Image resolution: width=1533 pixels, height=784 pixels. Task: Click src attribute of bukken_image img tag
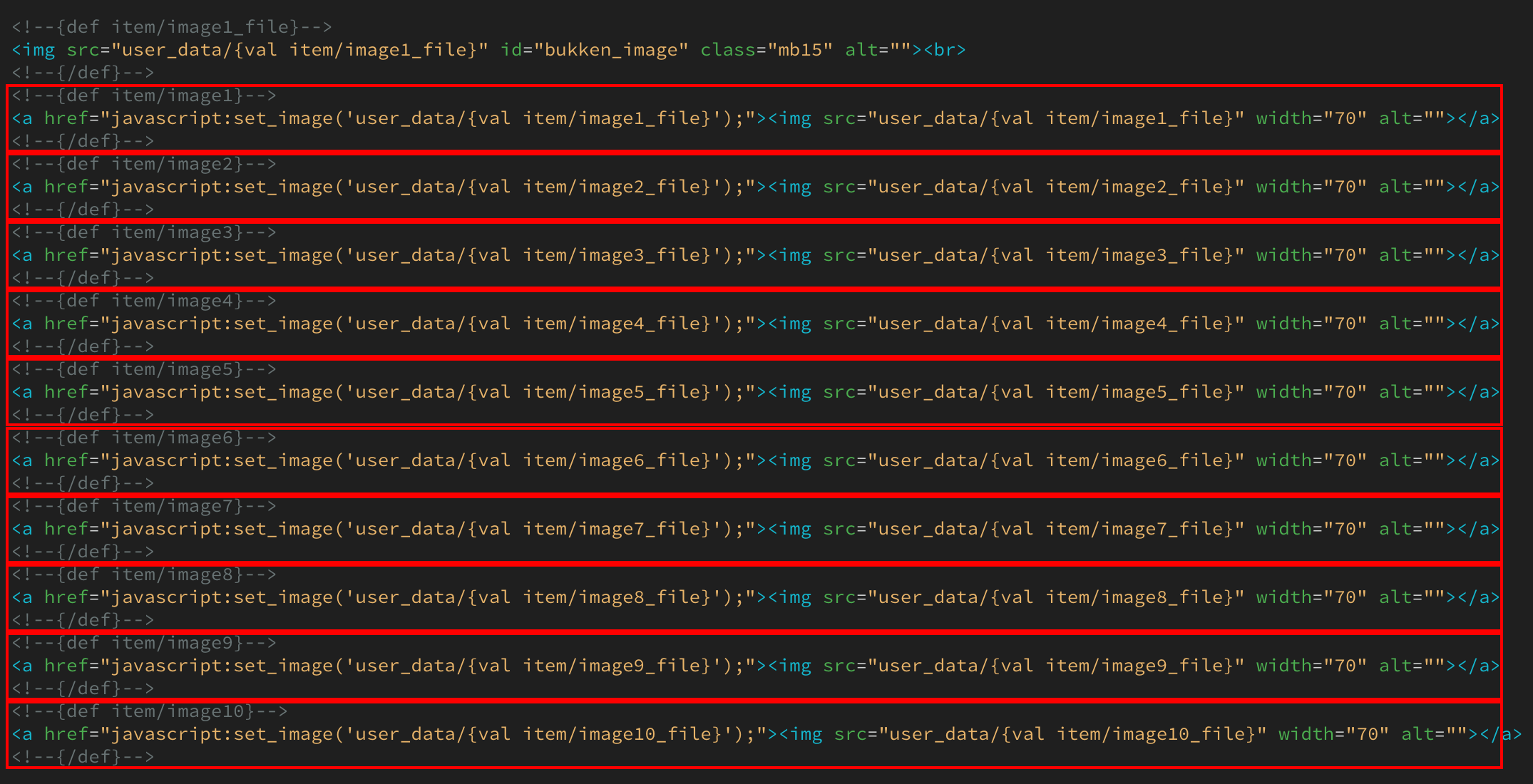click(x=83, y=50)
